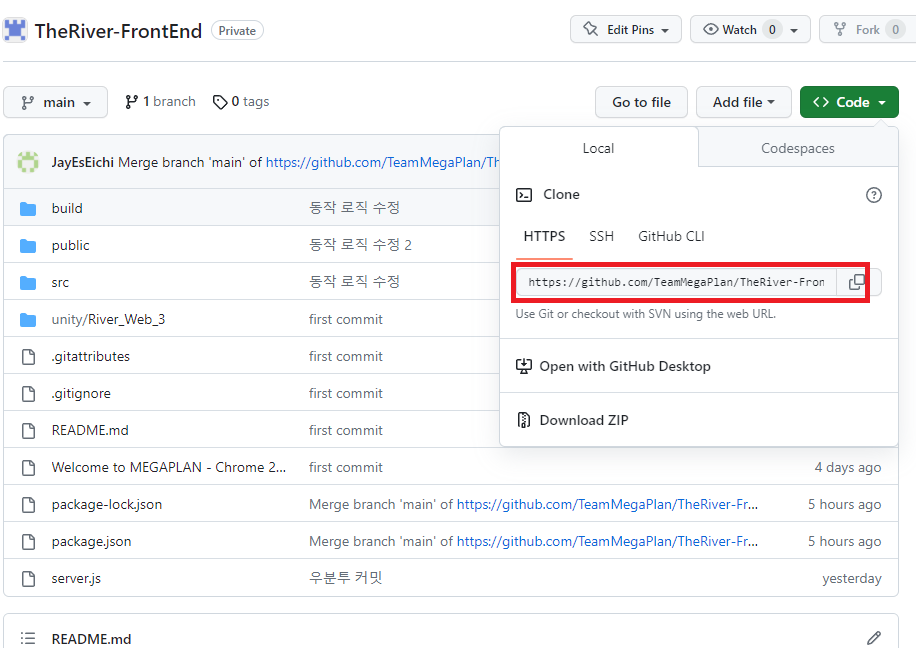Click Download ZIP
Viewport: 916px width, 648px height.
584,420
